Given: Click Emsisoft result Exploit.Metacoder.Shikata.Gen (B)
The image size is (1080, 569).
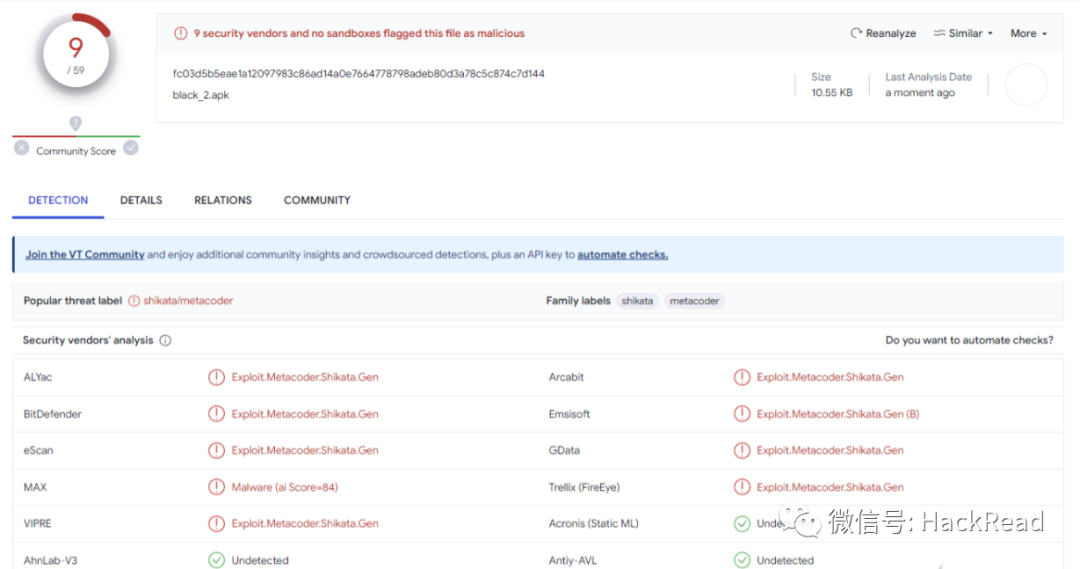Looking at the screenshot, I should 838,414.
